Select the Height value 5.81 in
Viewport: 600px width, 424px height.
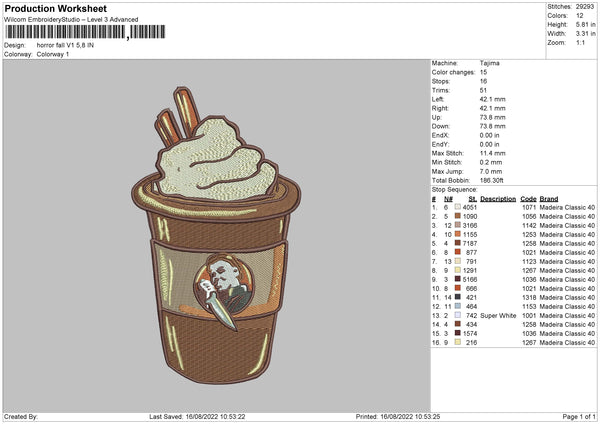coord(585,24)
